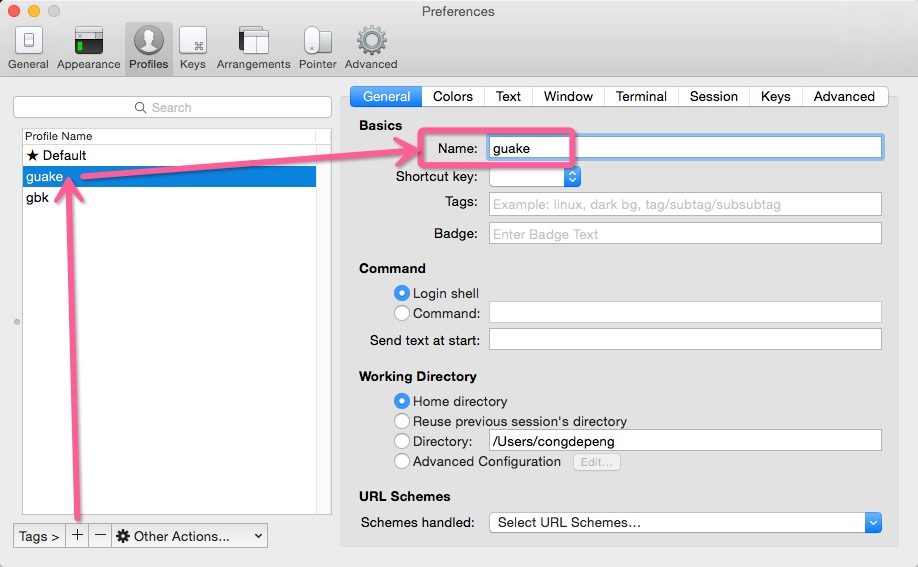Switch to the Colors tab
918x567 pixels.
(x=453, y=97)
